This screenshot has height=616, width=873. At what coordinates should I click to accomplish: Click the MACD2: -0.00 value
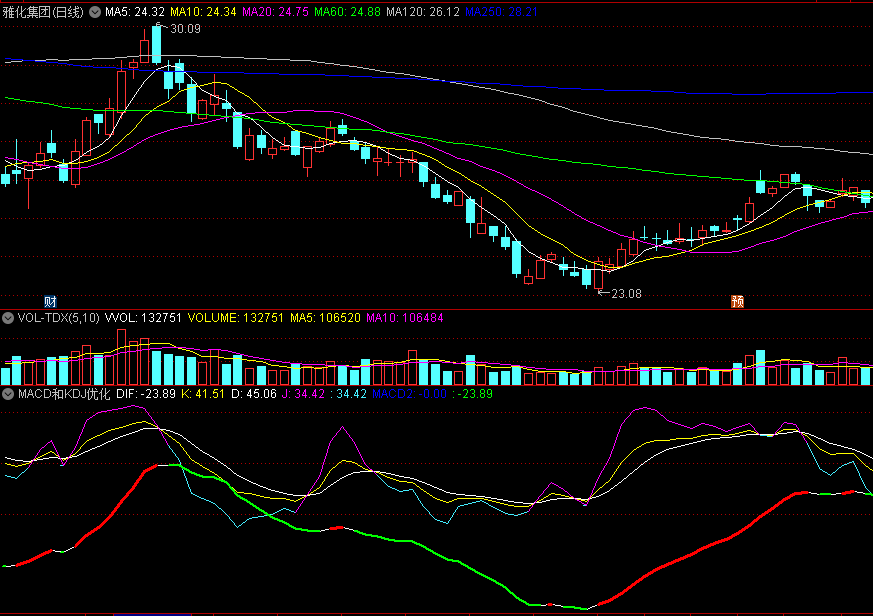(x=409, y=394)
